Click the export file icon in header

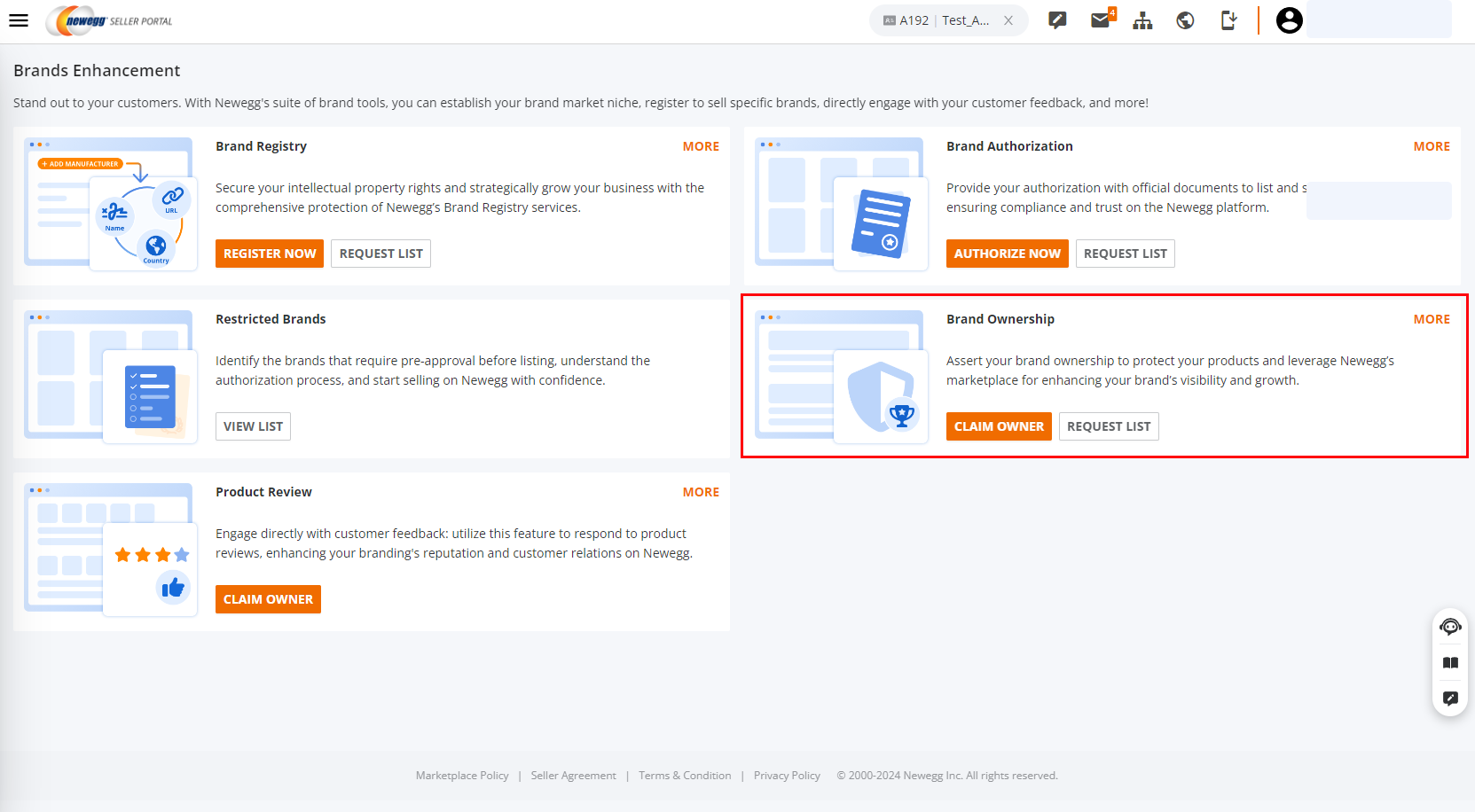pos(1228,20)
